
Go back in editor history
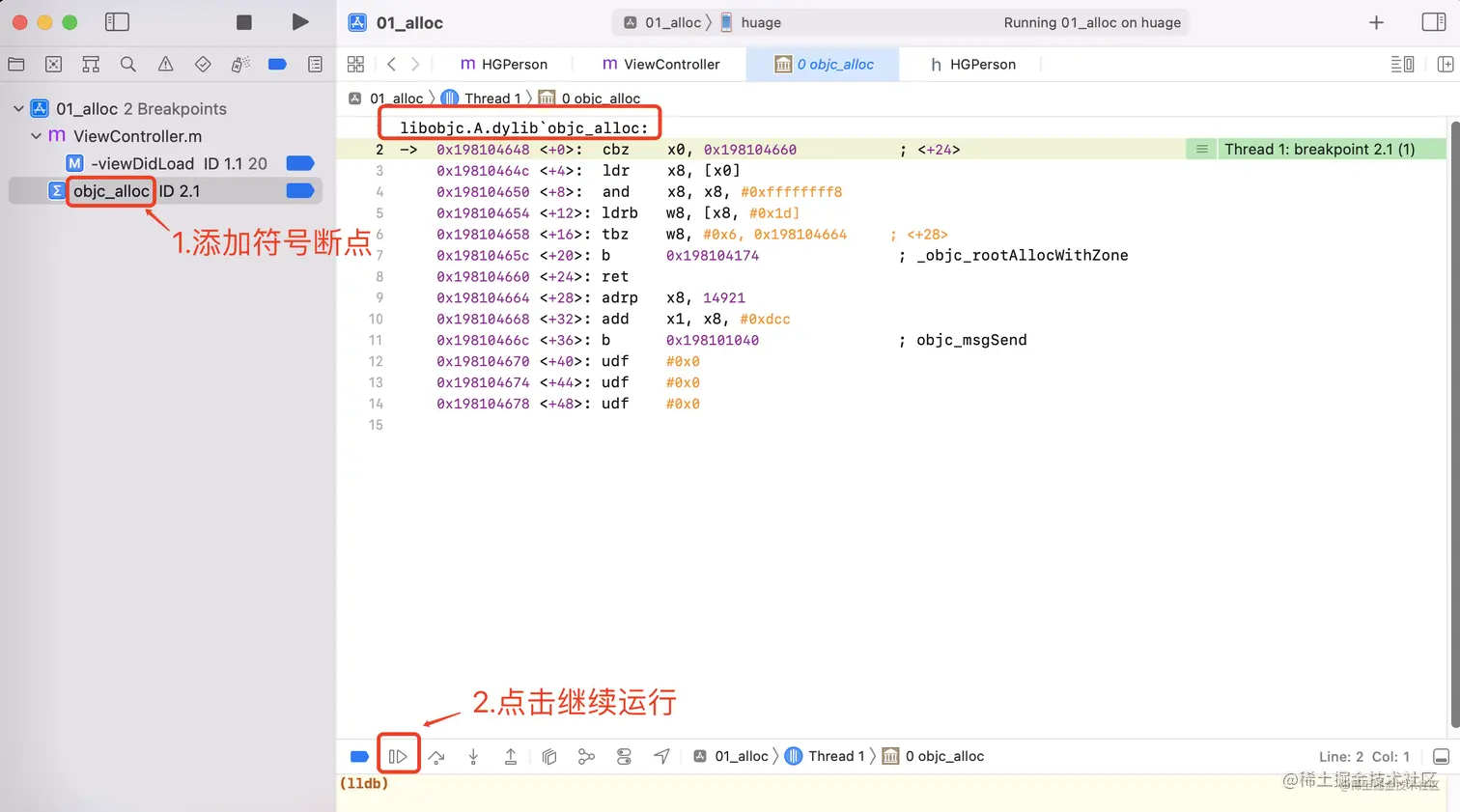point(391,64)
